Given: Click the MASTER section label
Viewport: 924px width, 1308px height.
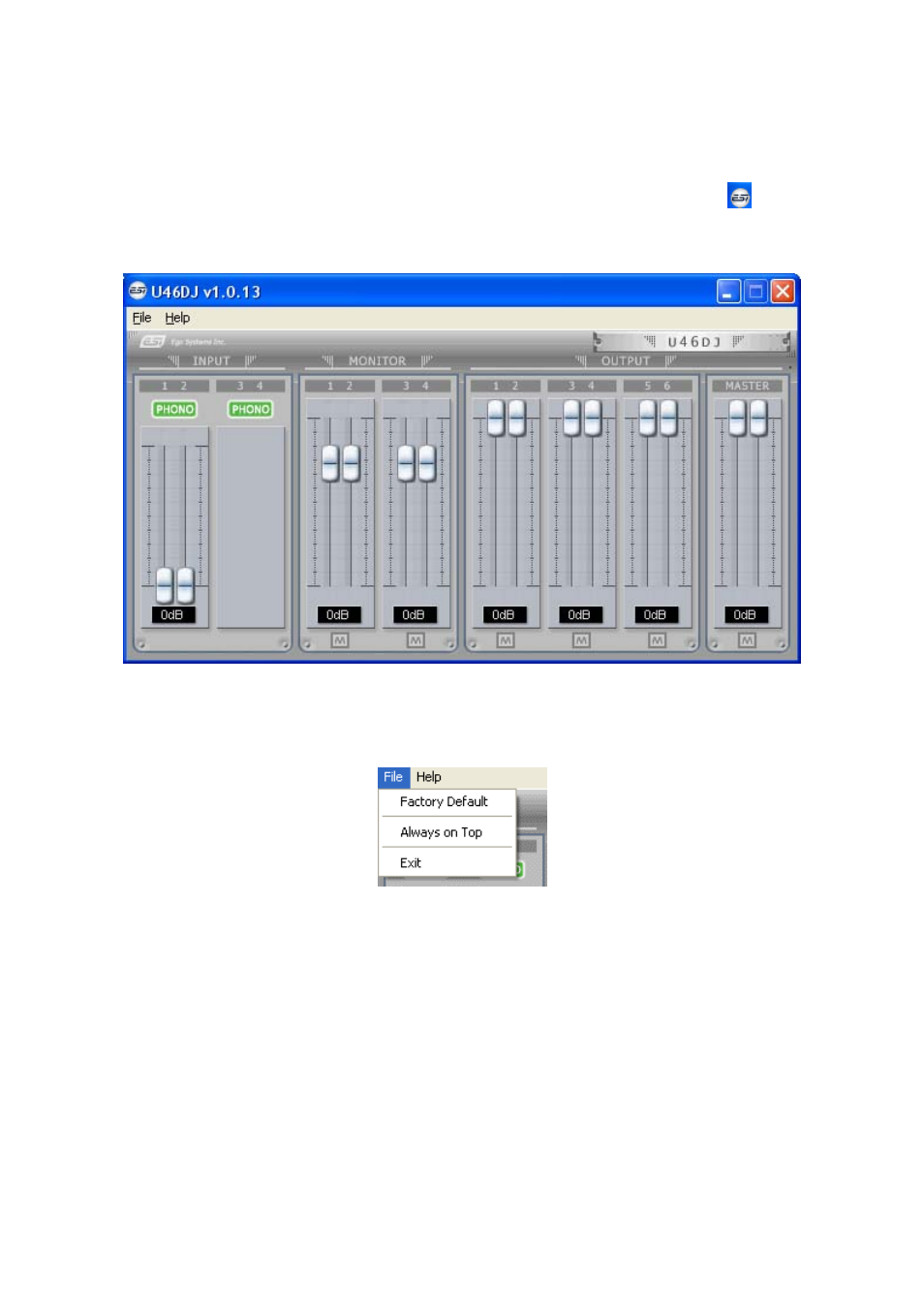Looking at the screenshot, I should pos(747,386).
